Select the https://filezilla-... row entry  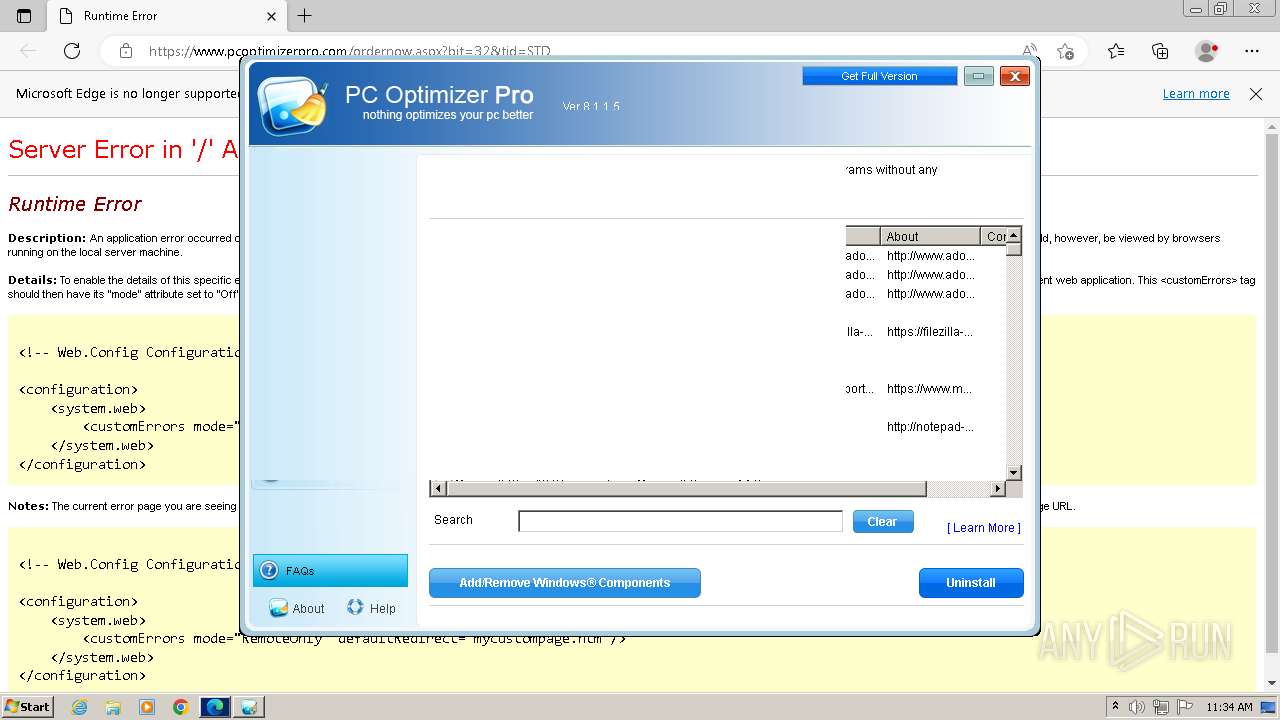930,332
